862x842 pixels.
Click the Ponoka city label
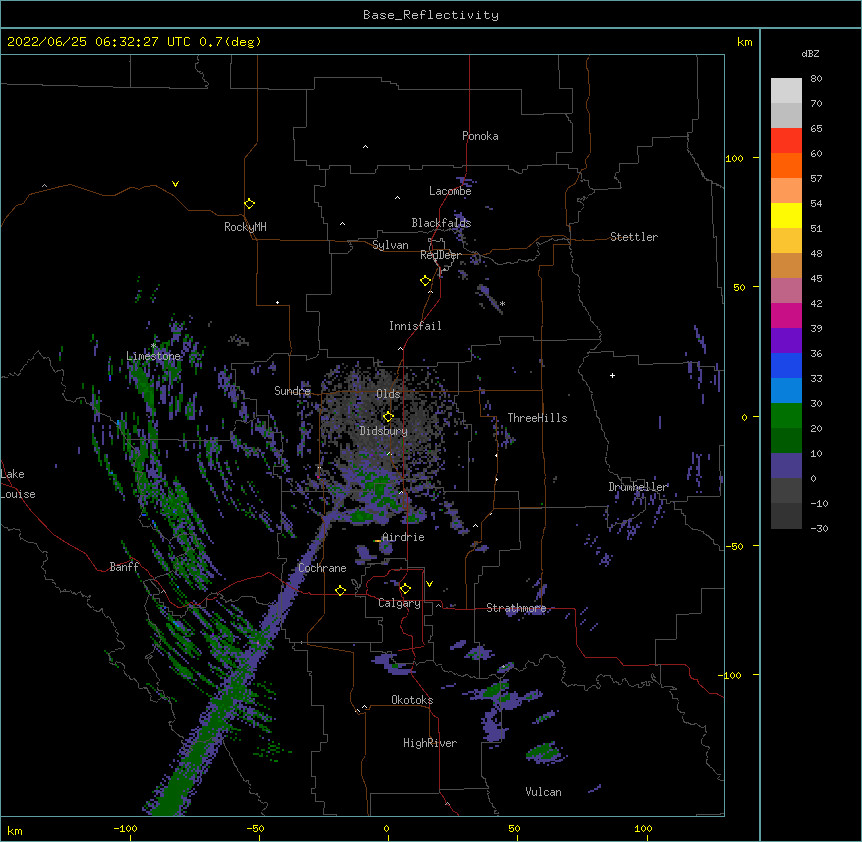(x=480, y=136)
